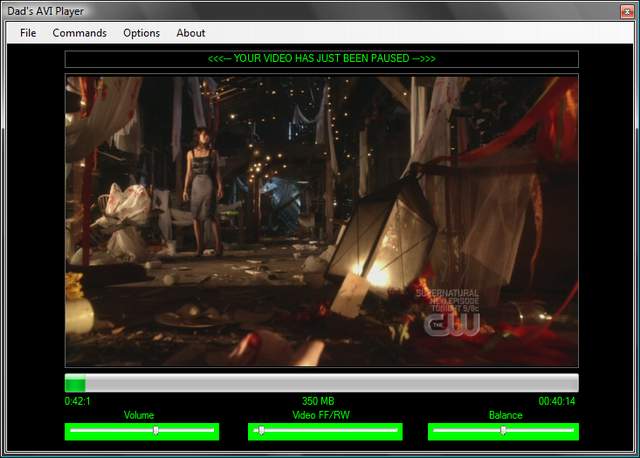Open the File menu
The image size is (640, 458).
click(28, 33)
